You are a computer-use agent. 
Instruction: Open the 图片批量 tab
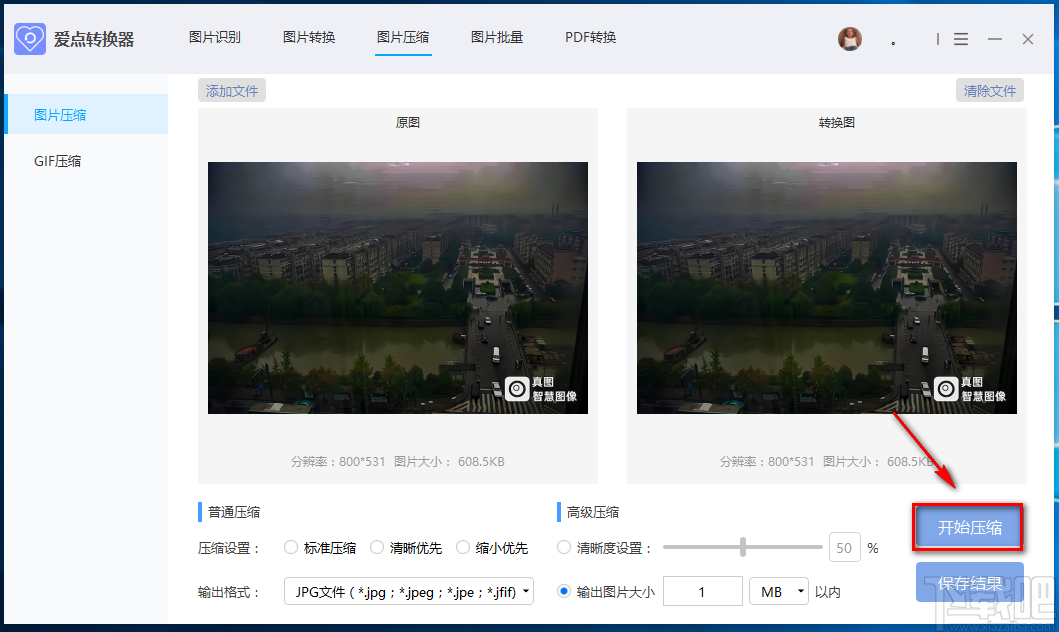(x=497, y=37)
